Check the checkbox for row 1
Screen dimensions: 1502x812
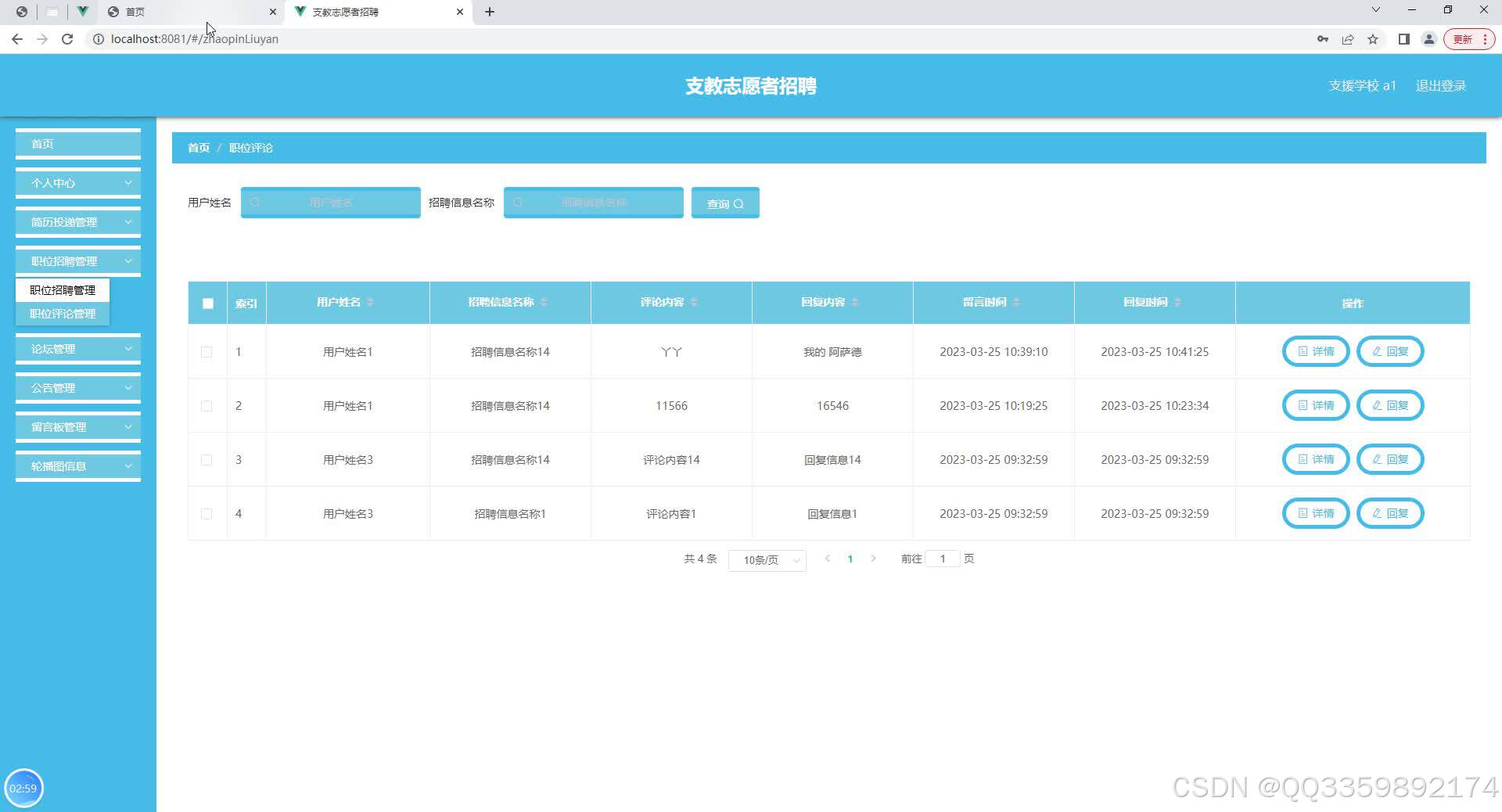(207, 352)
